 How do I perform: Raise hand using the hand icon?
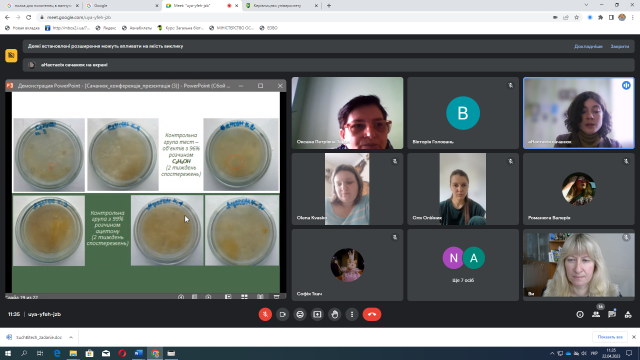[x=335, y=314]
